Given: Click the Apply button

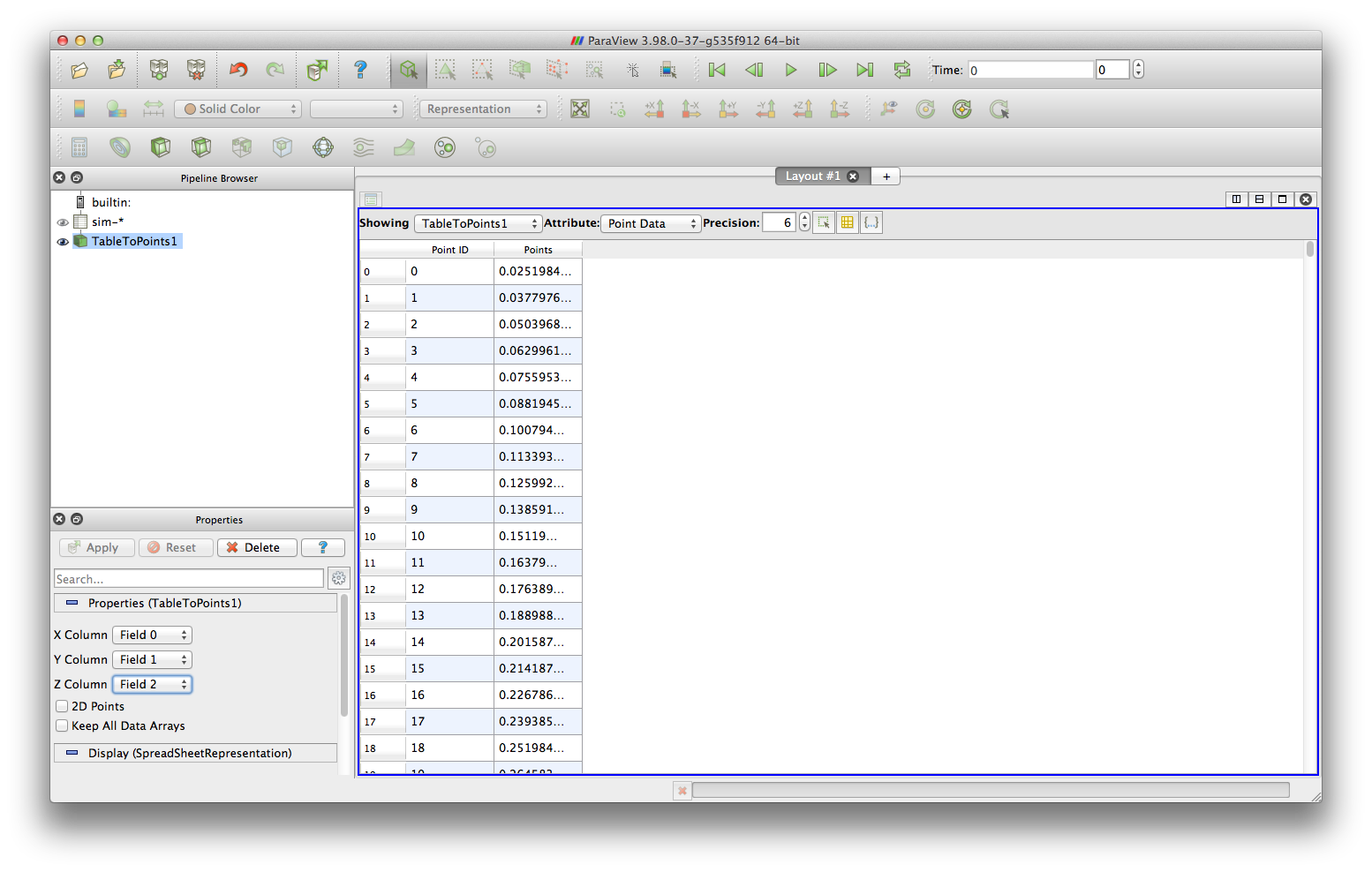Looking at the screenshot, I should pyautogui.click(x=97, y=548).
